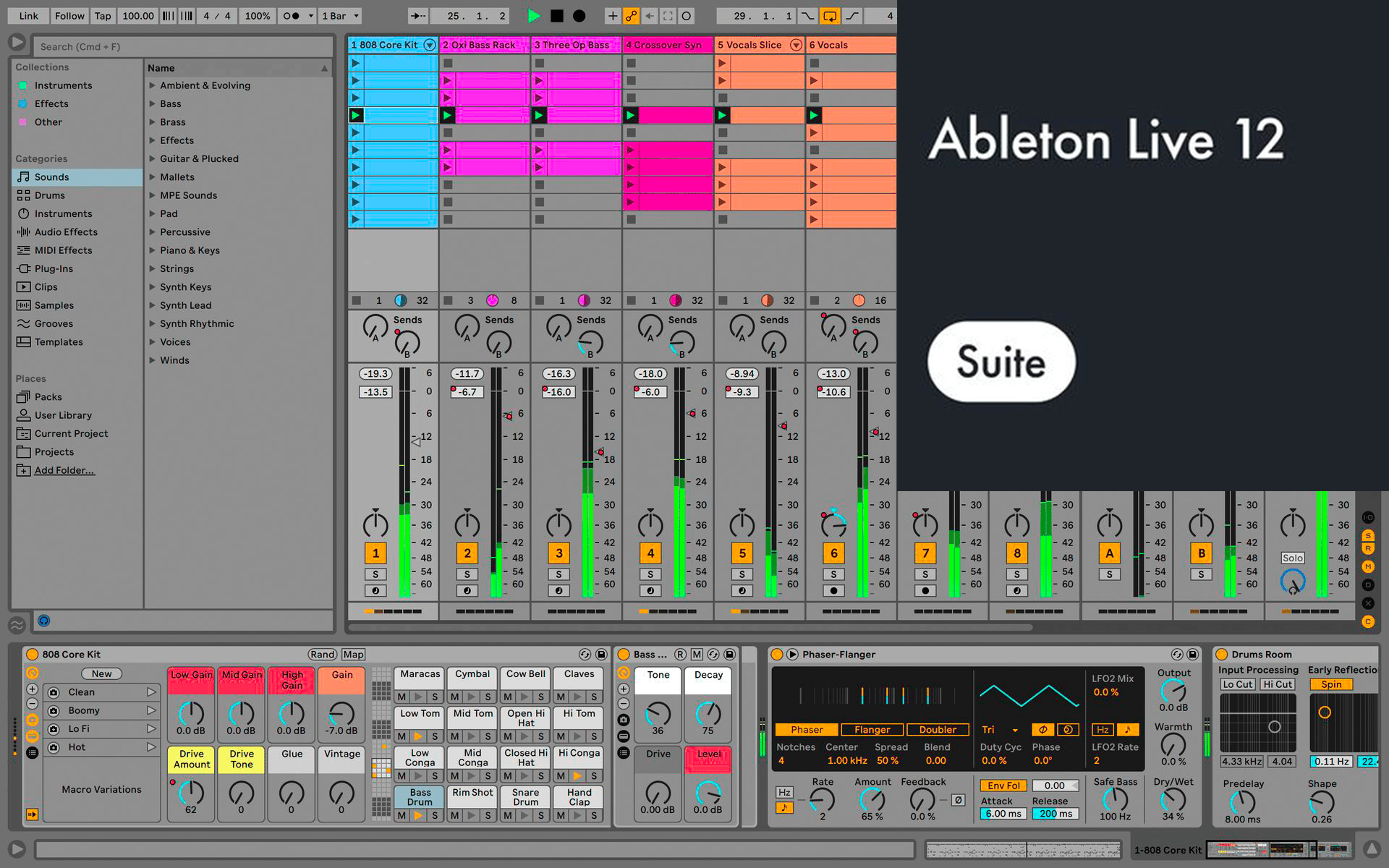Click the Stop button in transport

[x=556, y=16]
